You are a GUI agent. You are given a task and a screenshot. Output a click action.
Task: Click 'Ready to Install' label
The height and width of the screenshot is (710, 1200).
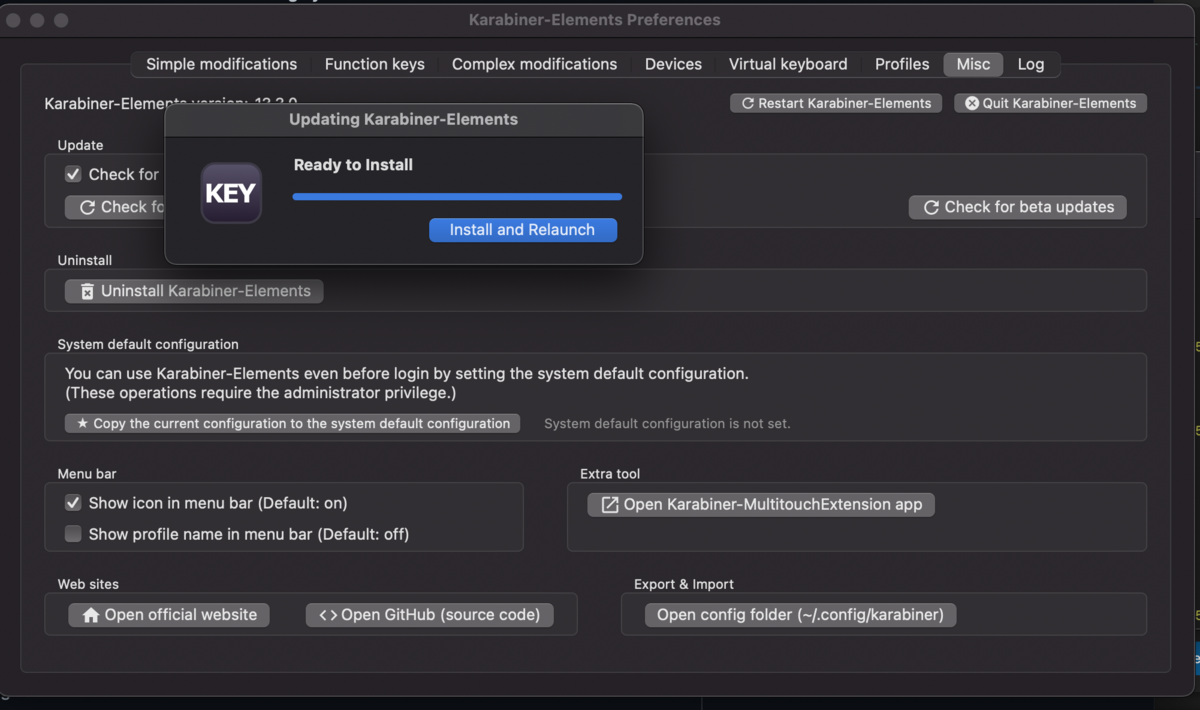[353, 165]
